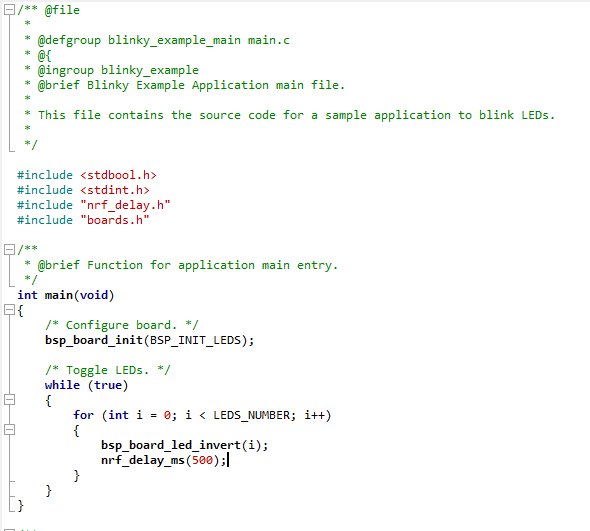Click the "boards.h" include string
Image resolution: width=590 pixels, height=531 pixels.
click(115, 220)
